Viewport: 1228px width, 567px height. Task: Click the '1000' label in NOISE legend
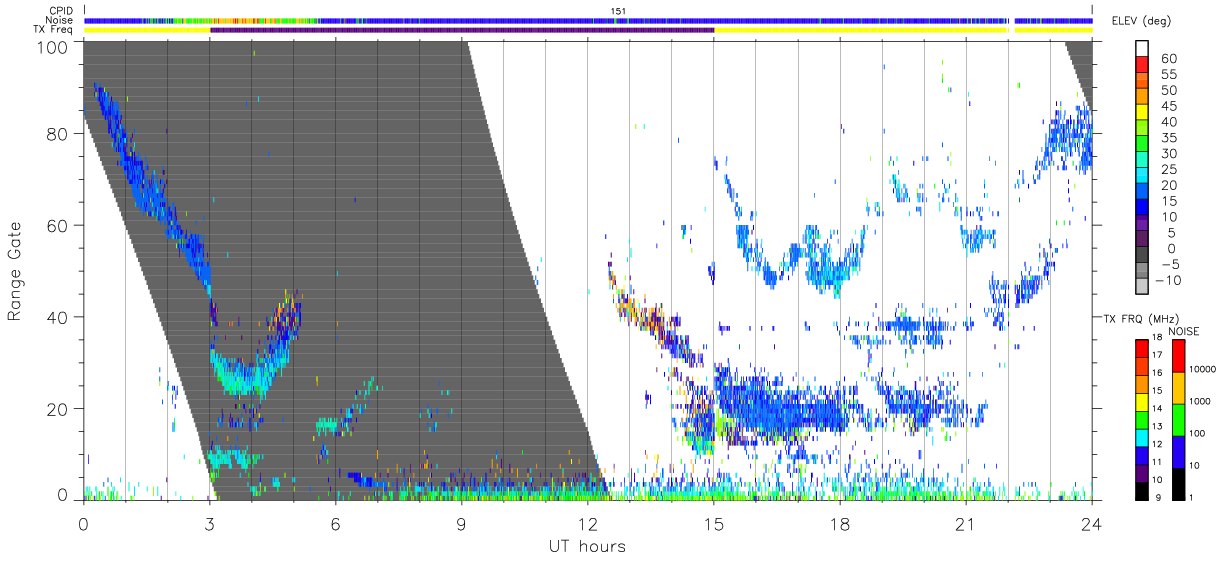click(x=1202, y=401)
